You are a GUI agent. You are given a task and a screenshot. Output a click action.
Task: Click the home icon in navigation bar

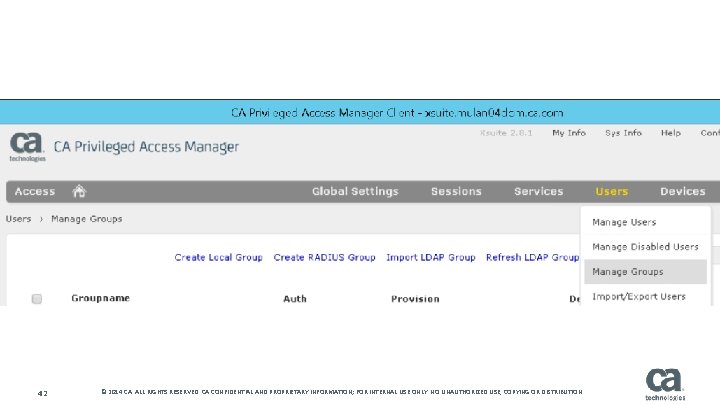(79, 191)
